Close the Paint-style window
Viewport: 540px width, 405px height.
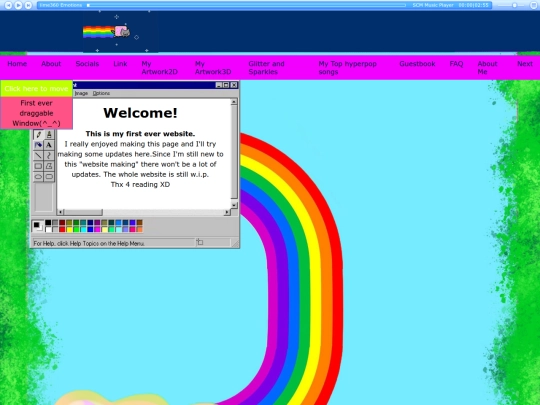(234, 85)
